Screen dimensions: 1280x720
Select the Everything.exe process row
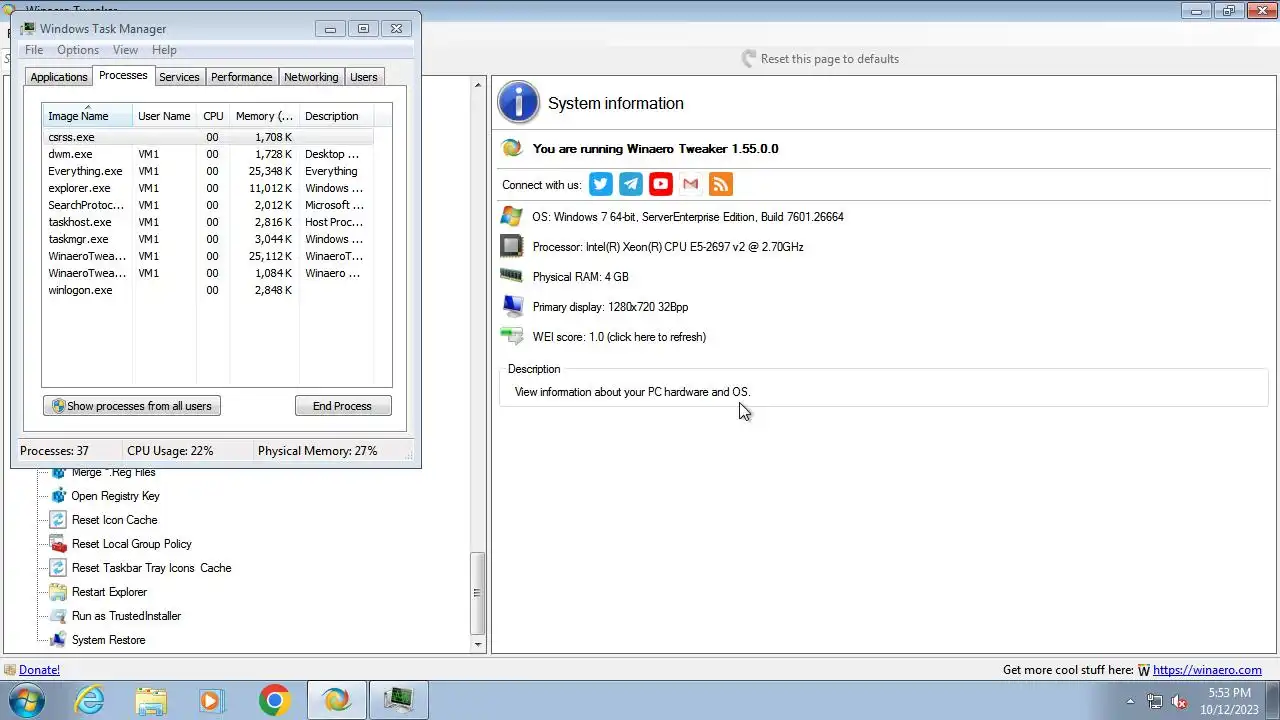coord(208,171)
